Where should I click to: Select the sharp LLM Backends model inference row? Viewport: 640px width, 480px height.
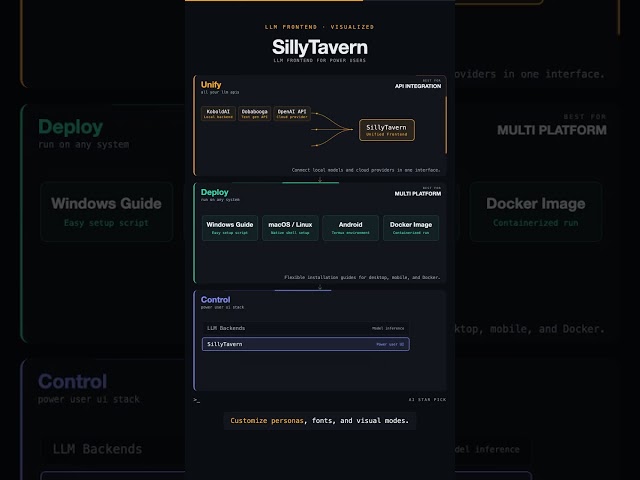pyautogui.click(x=306, y=328)
